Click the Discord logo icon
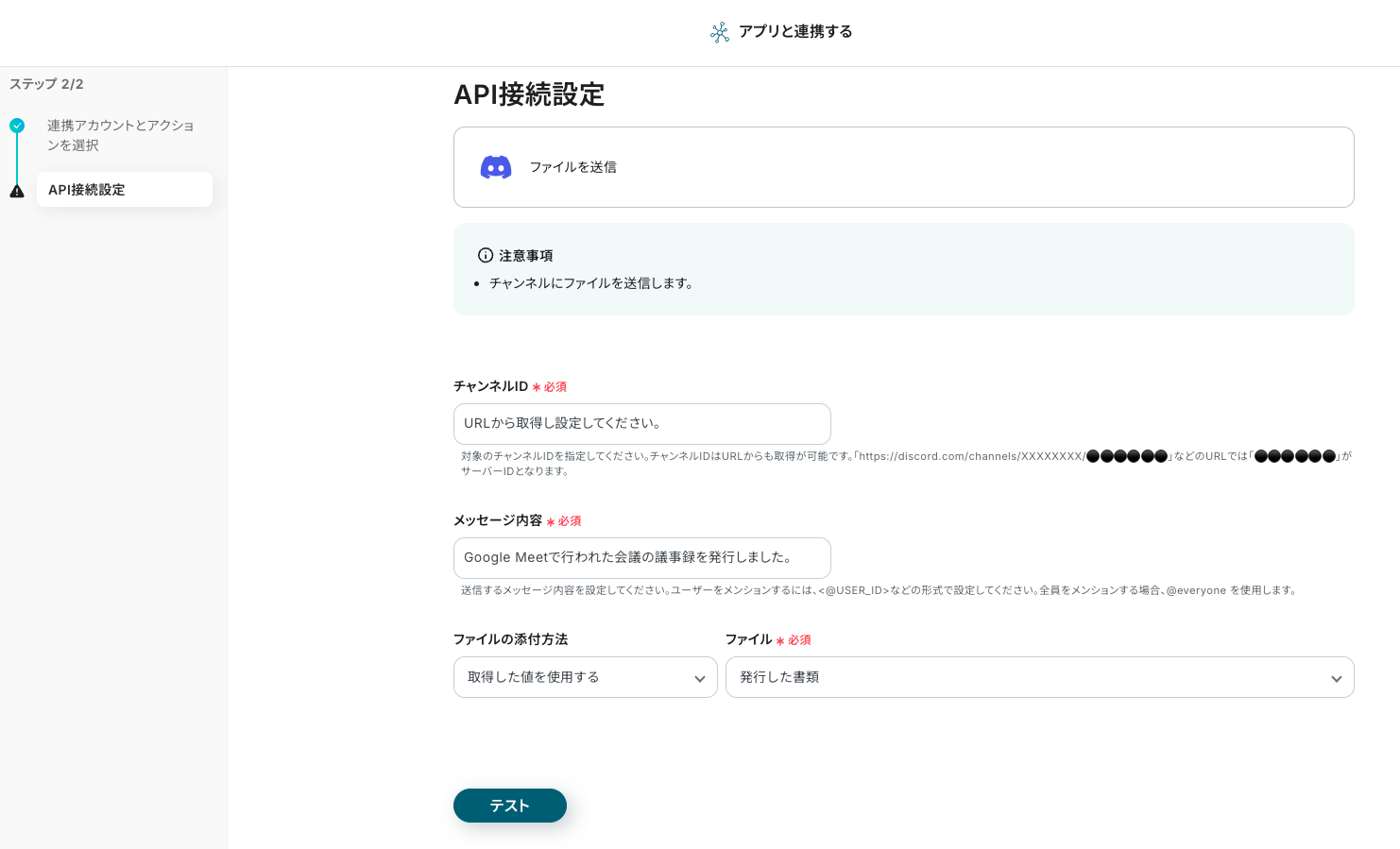1400x849 pixels. [496, 167]
